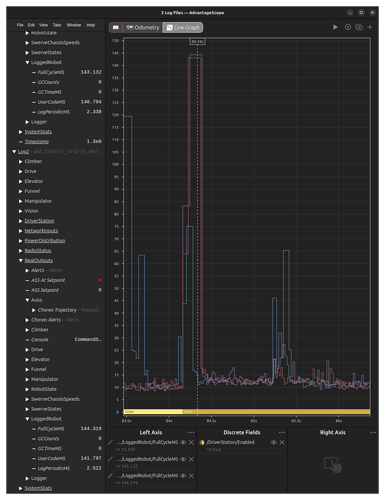Click the DriverStation/Enabled half-circle style icon
The width and height of the screenshot is (385, 500).
tap(202, 442)
